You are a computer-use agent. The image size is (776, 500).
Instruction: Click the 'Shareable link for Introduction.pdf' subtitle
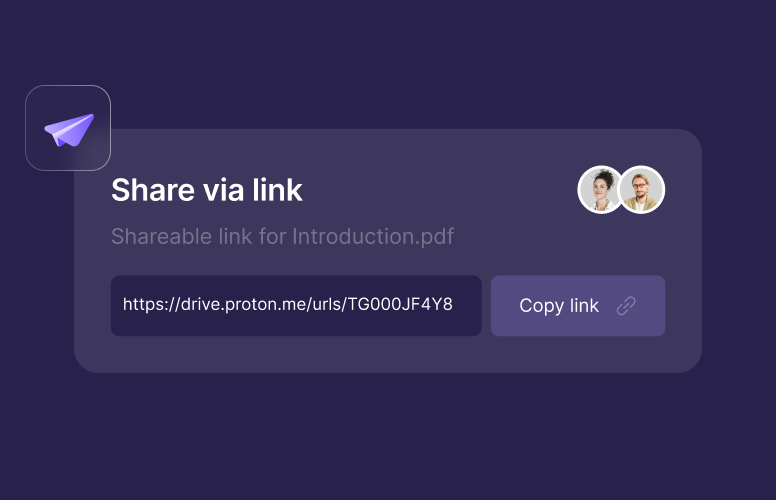coord(282,237)
